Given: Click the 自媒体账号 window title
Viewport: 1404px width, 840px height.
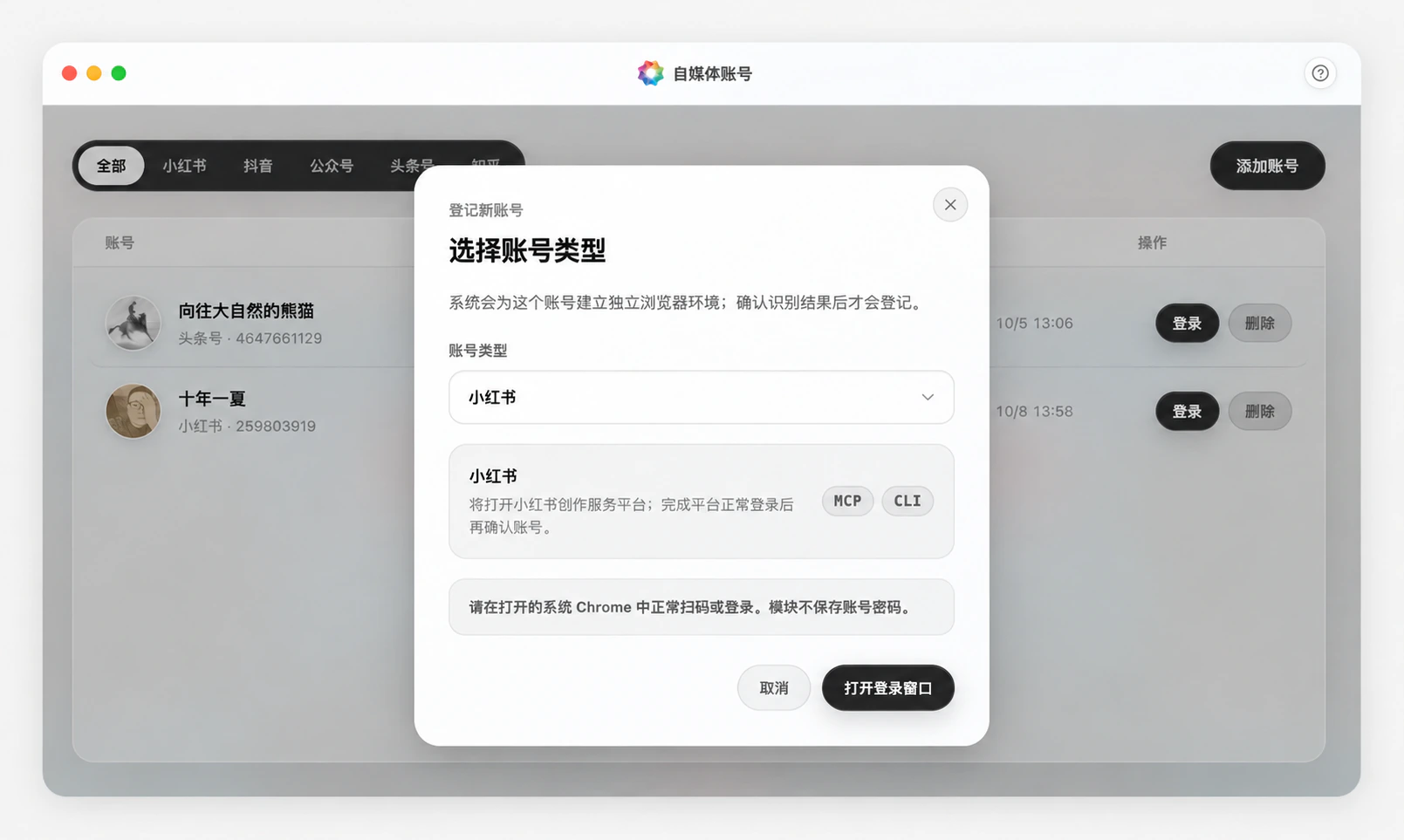Looking at the screenshot, I should 712,74.
